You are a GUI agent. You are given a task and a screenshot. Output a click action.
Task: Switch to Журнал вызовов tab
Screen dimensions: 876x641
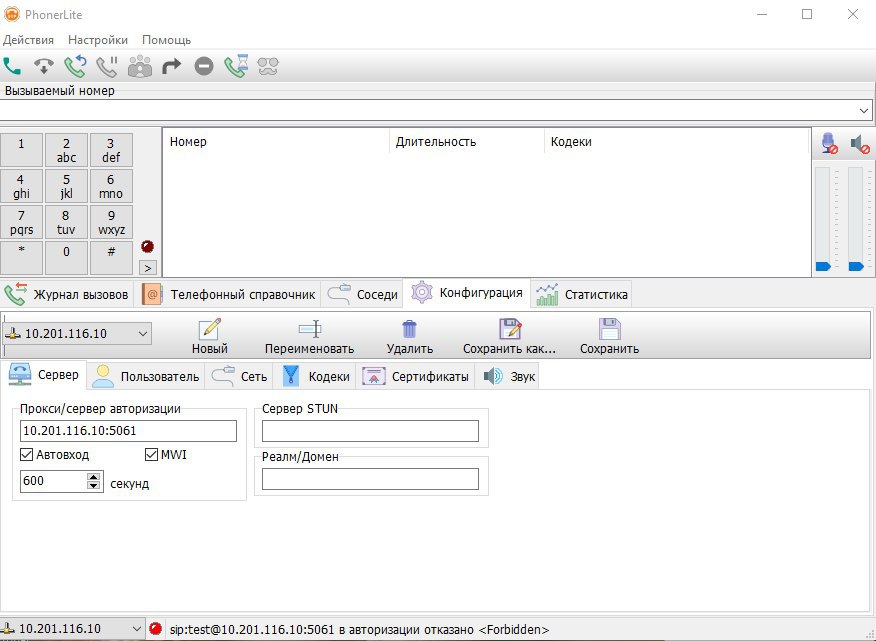pos(66,294)
